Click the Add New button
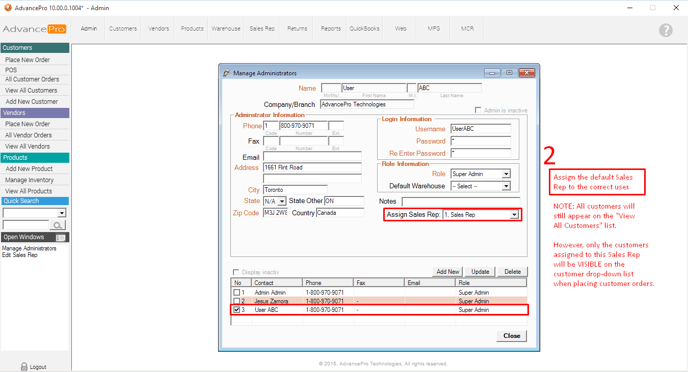The width and height of the screenshot is (688, 372). pyautogui.click(x=448, y=272)
